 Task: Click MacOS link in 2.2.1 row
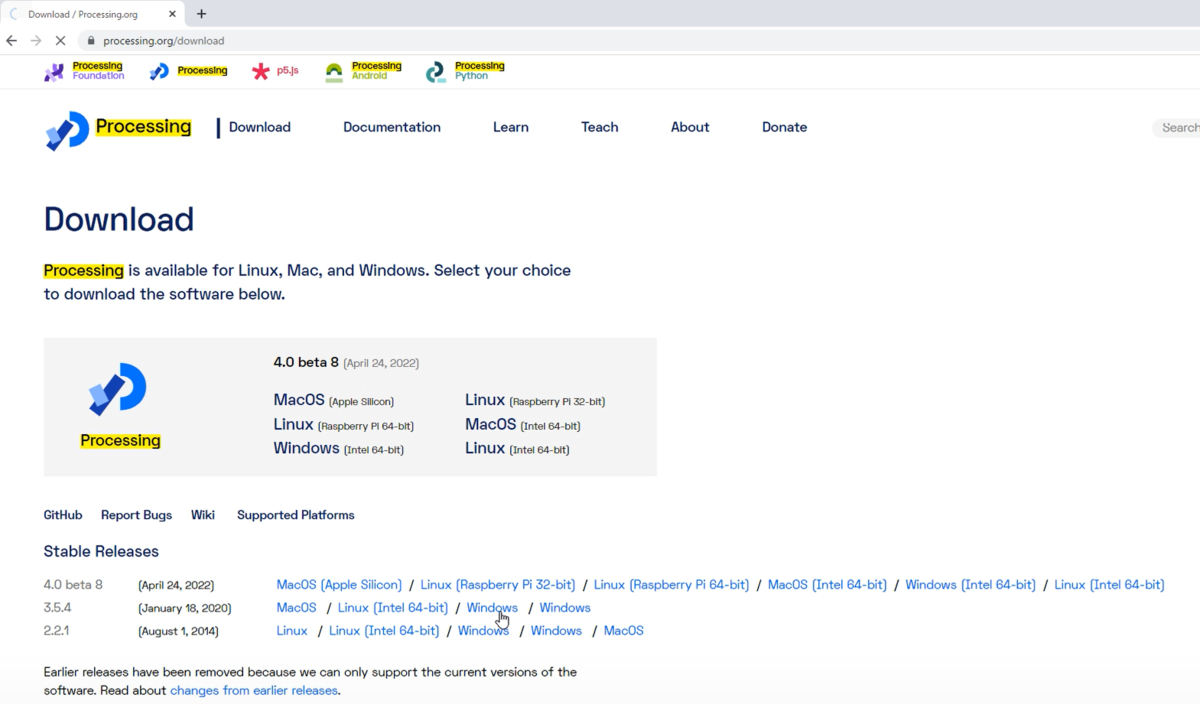point(624,630)
